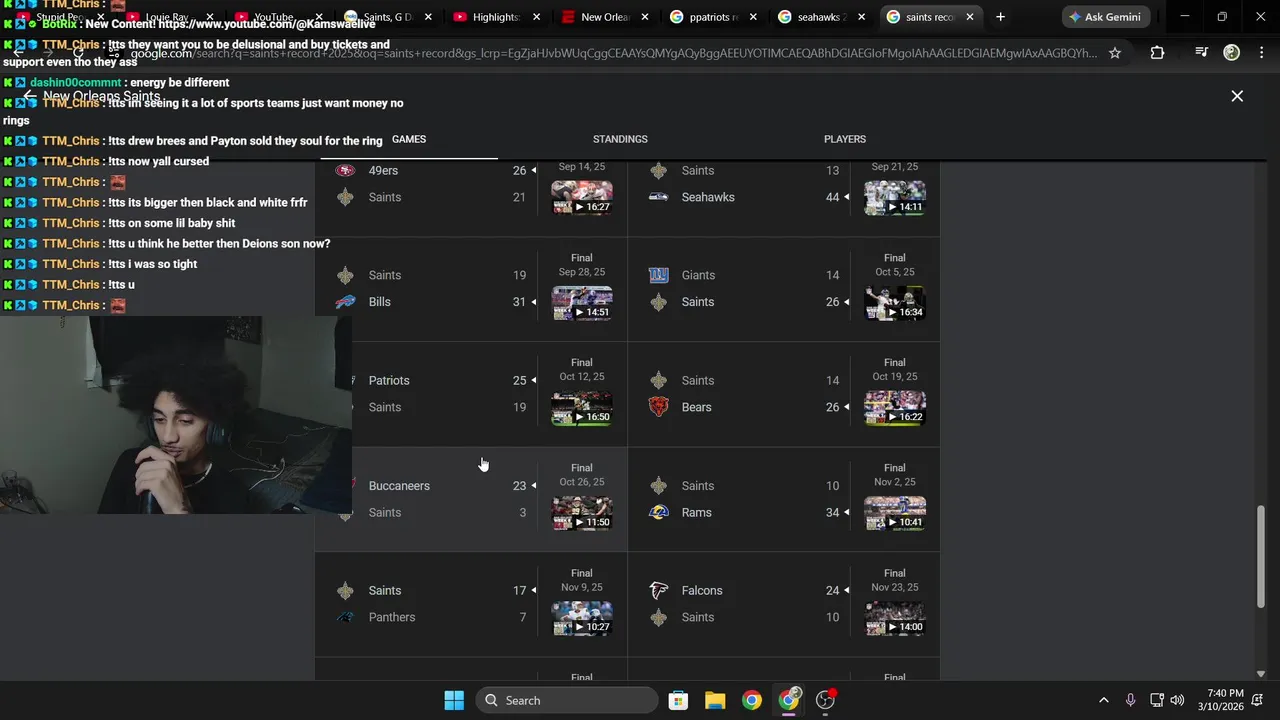
Task: Click the scrollbar down arrow
Action: coord(1260,674)
